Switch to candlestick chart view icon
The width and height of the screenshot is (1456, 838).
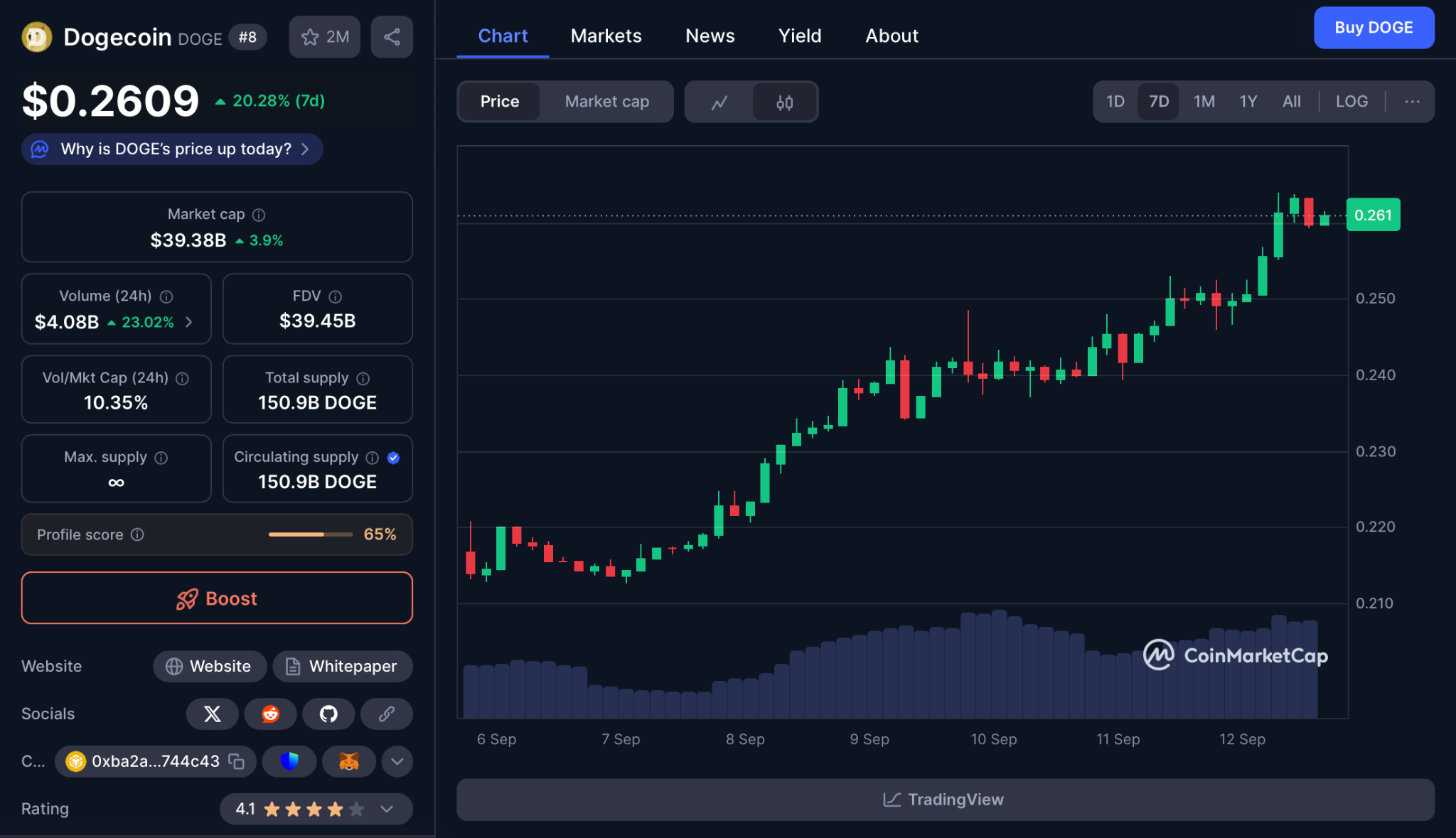coord(784,102)
